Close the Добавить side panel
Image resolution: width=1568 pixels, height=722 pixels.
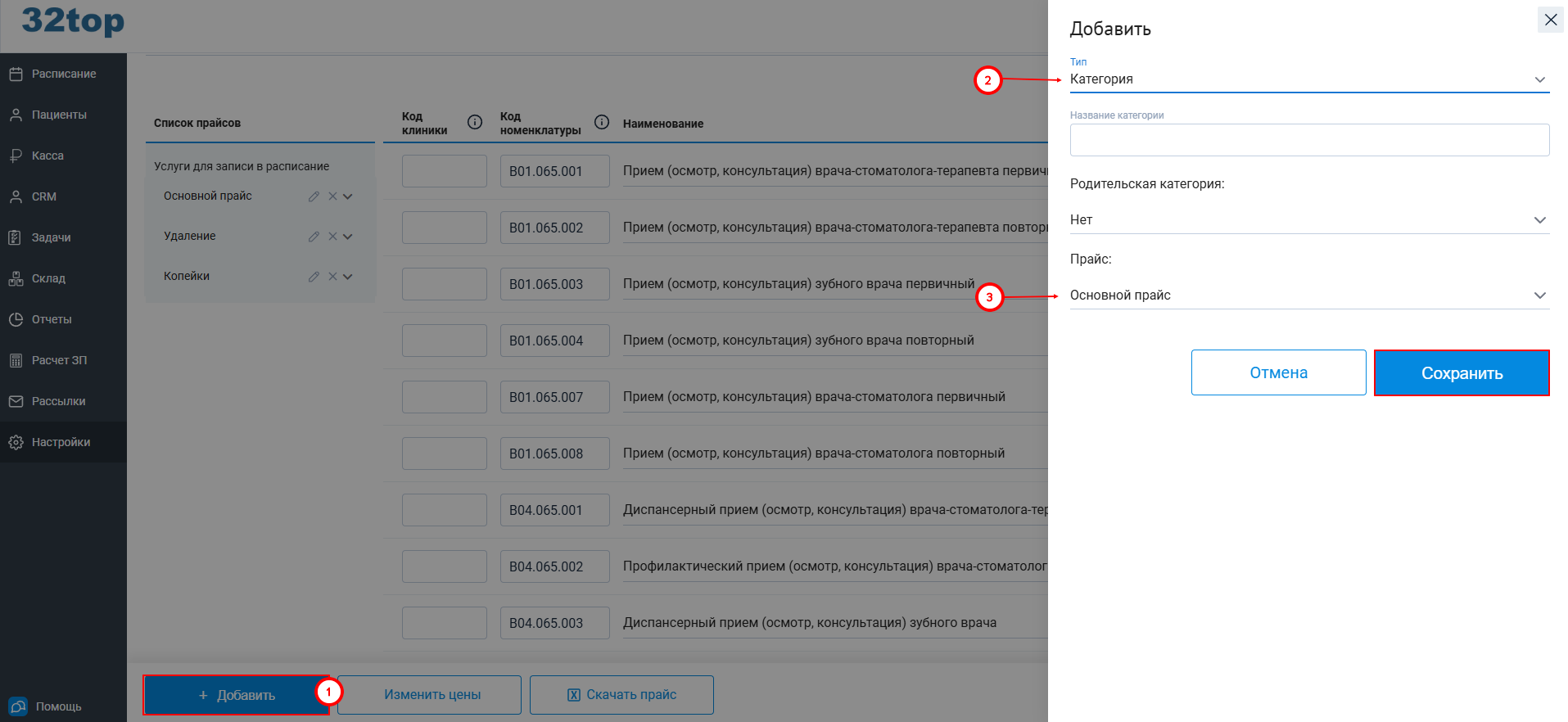click(1550, 20)
